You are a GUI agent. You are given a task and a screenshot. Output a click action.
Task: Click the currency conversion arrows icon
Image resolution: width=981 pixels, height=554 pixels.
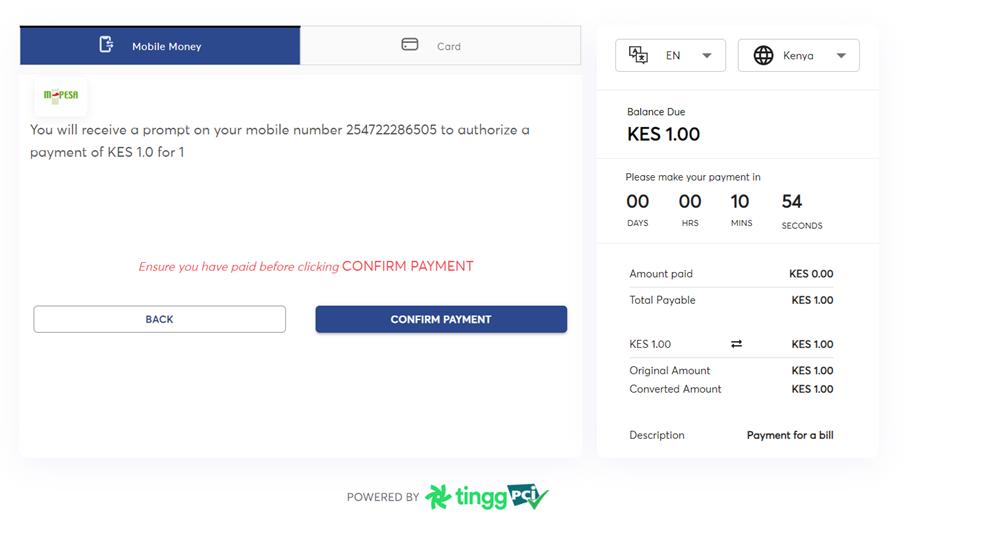click(736, 344)
